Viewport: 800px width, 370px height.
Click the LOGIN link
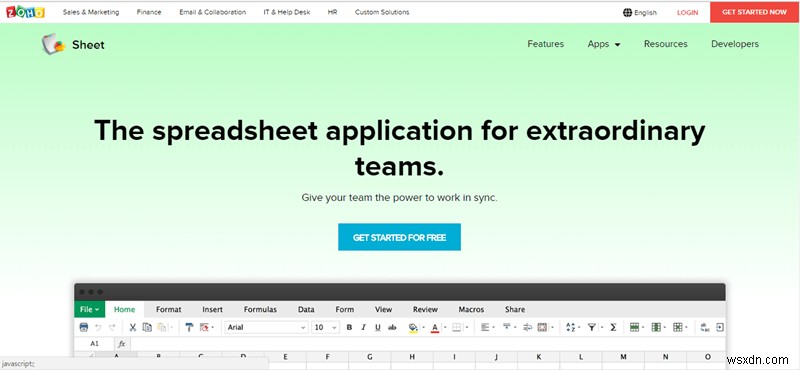(x=687, y=12)
